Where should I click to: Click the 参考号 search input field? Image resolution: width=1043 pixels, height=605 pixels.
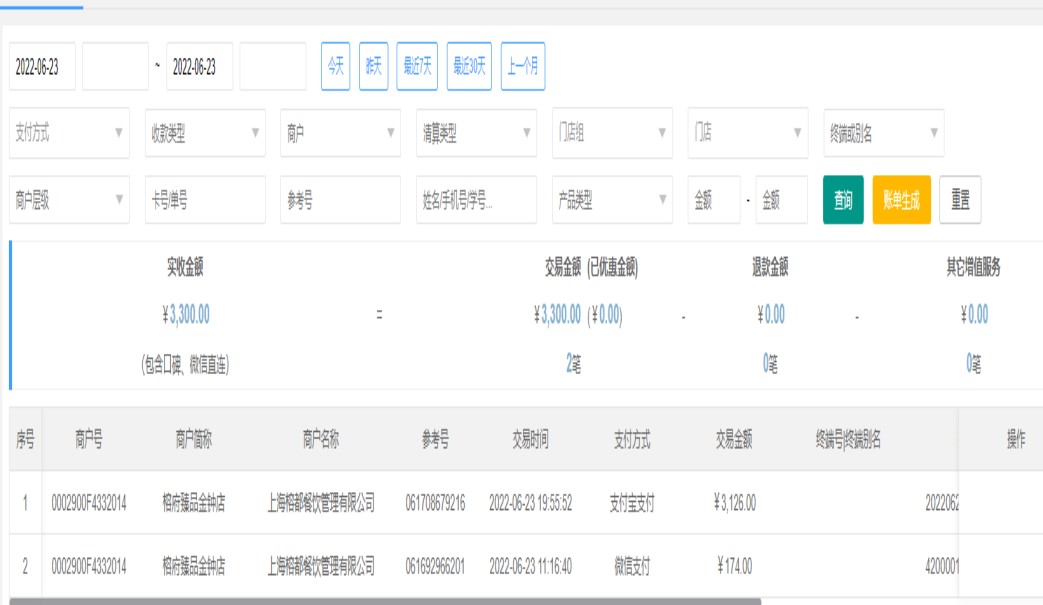[340, 200]
